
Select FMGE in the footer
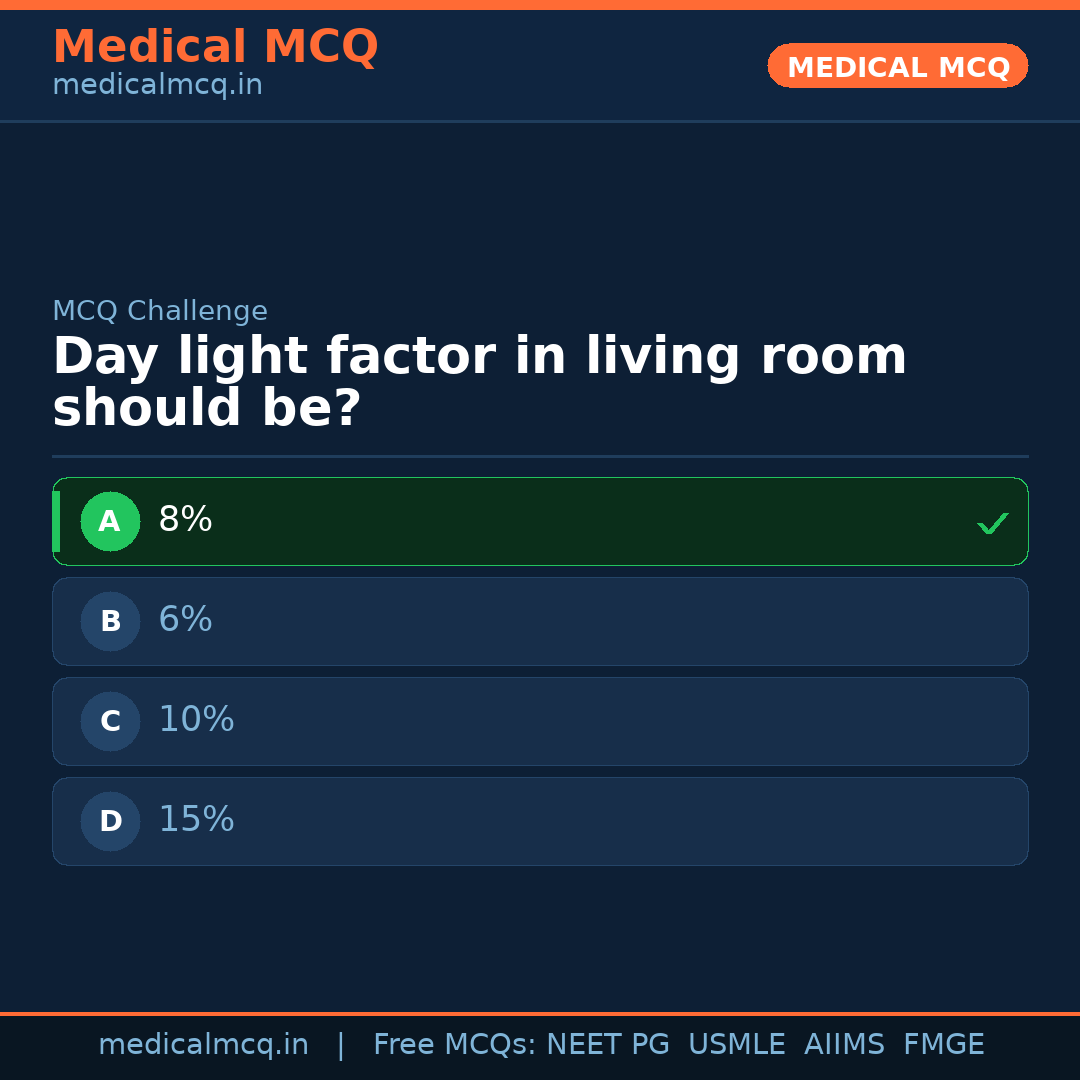(944, 1045)
